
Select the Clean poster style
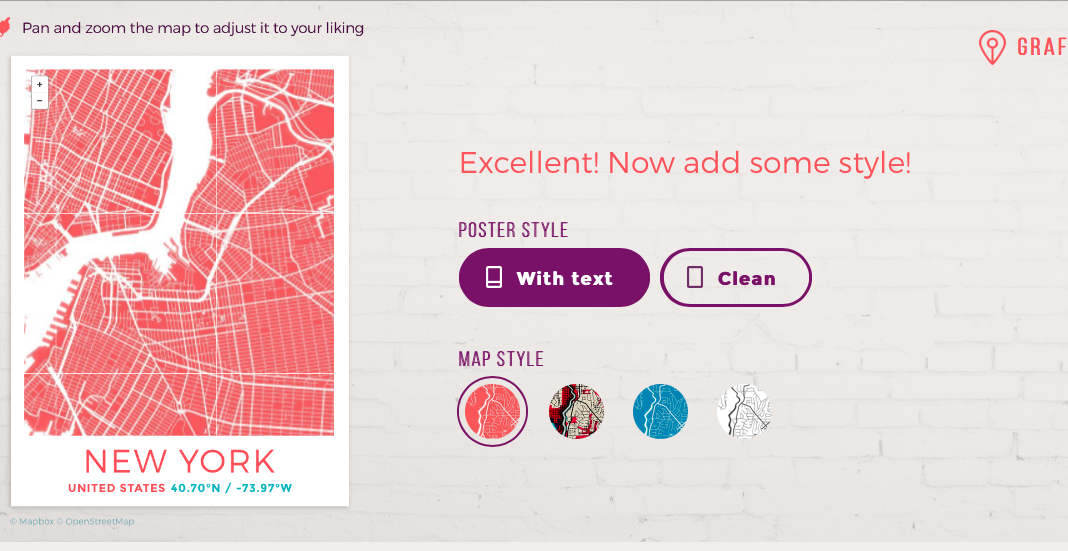click(735, 278)
